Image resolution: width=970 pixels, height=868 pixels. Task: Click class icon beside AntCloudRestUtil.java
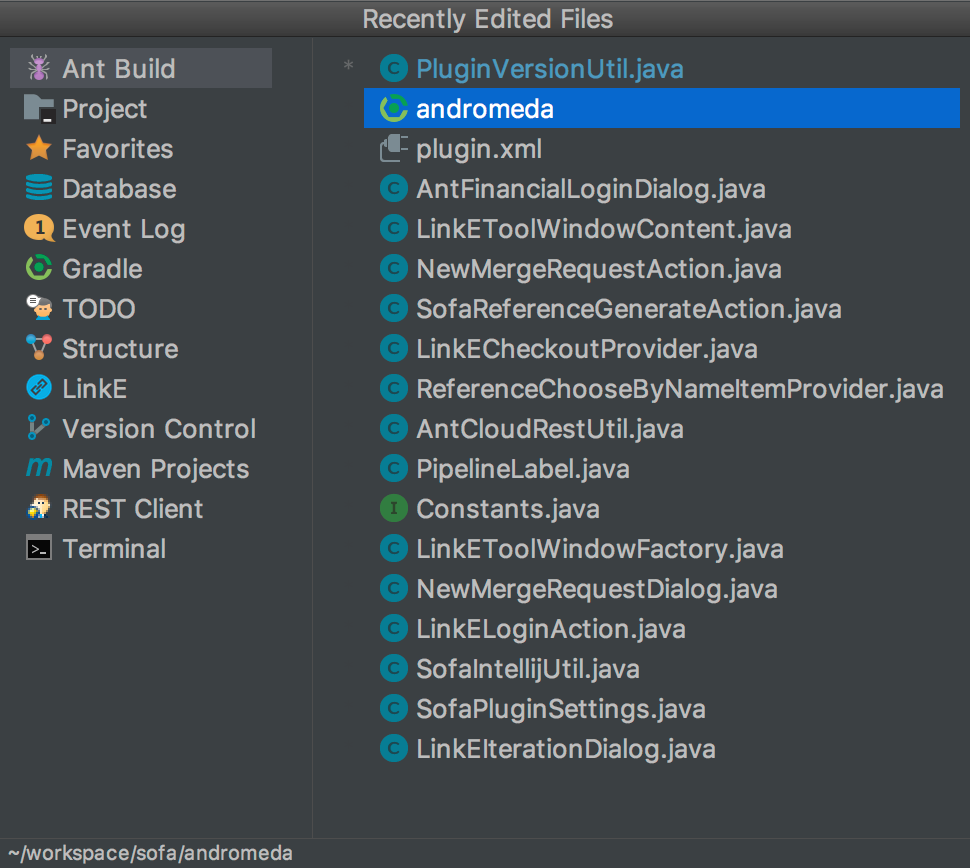(393, 428)
